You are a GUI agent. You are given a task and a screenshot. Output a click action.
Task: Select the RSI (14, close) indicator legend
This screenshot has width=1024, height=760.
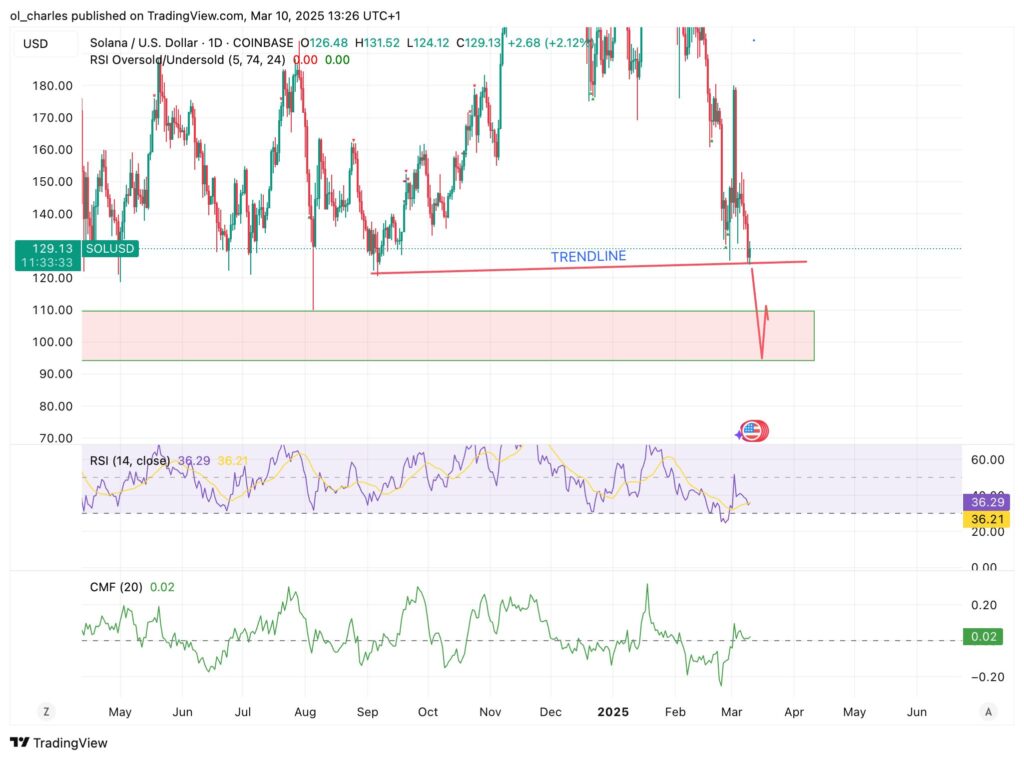[131, 460]
